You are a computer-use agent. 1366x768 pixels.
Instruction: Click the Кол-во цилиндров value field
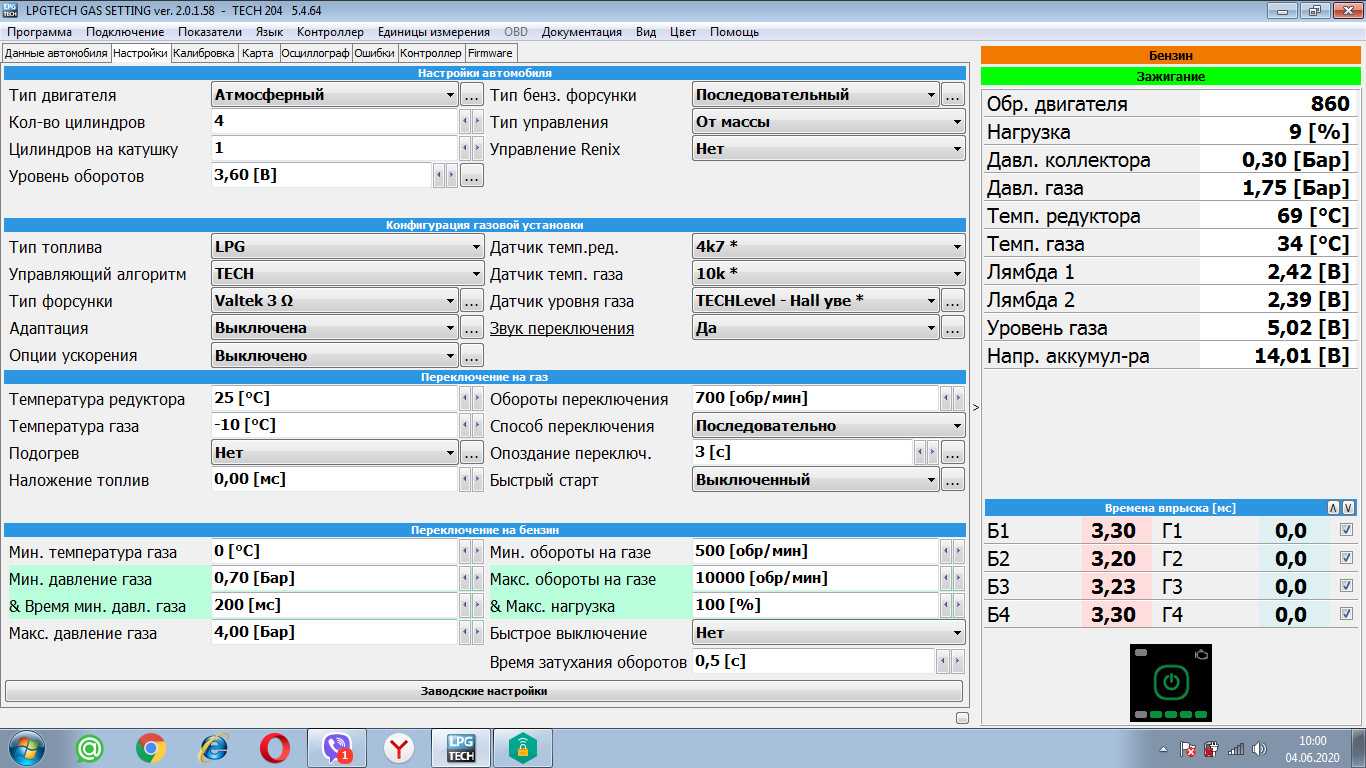(334, 122)
